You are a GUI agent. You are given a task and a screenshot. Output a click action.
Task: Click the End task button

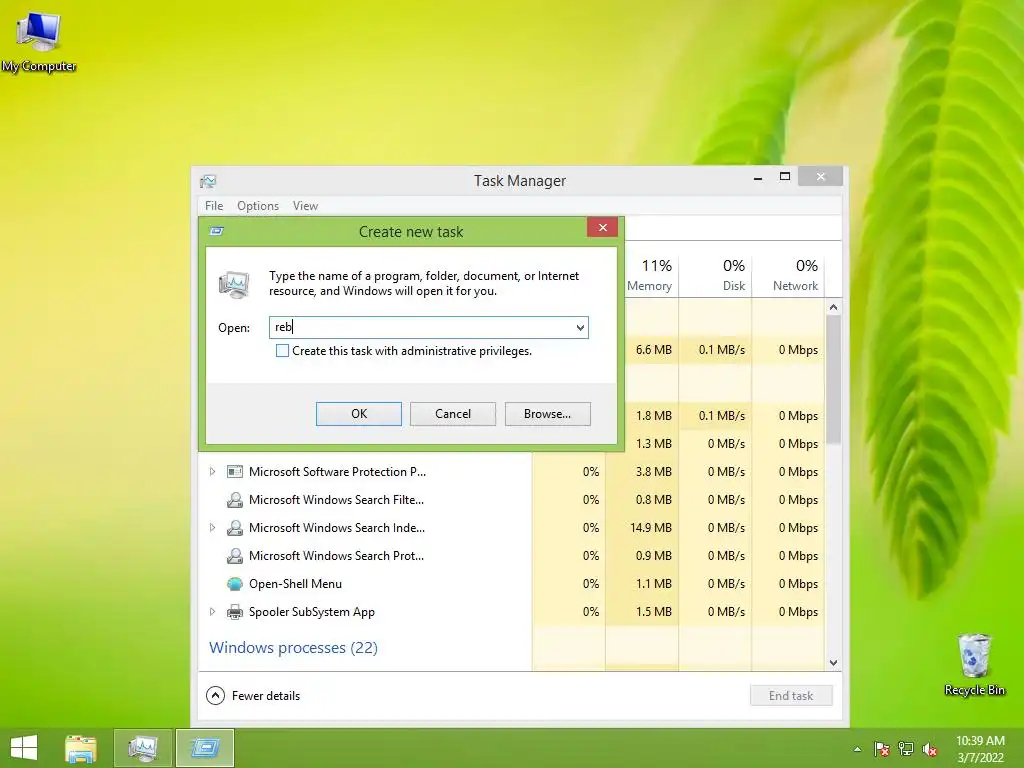pyautogui.click(x=791, y=696)
